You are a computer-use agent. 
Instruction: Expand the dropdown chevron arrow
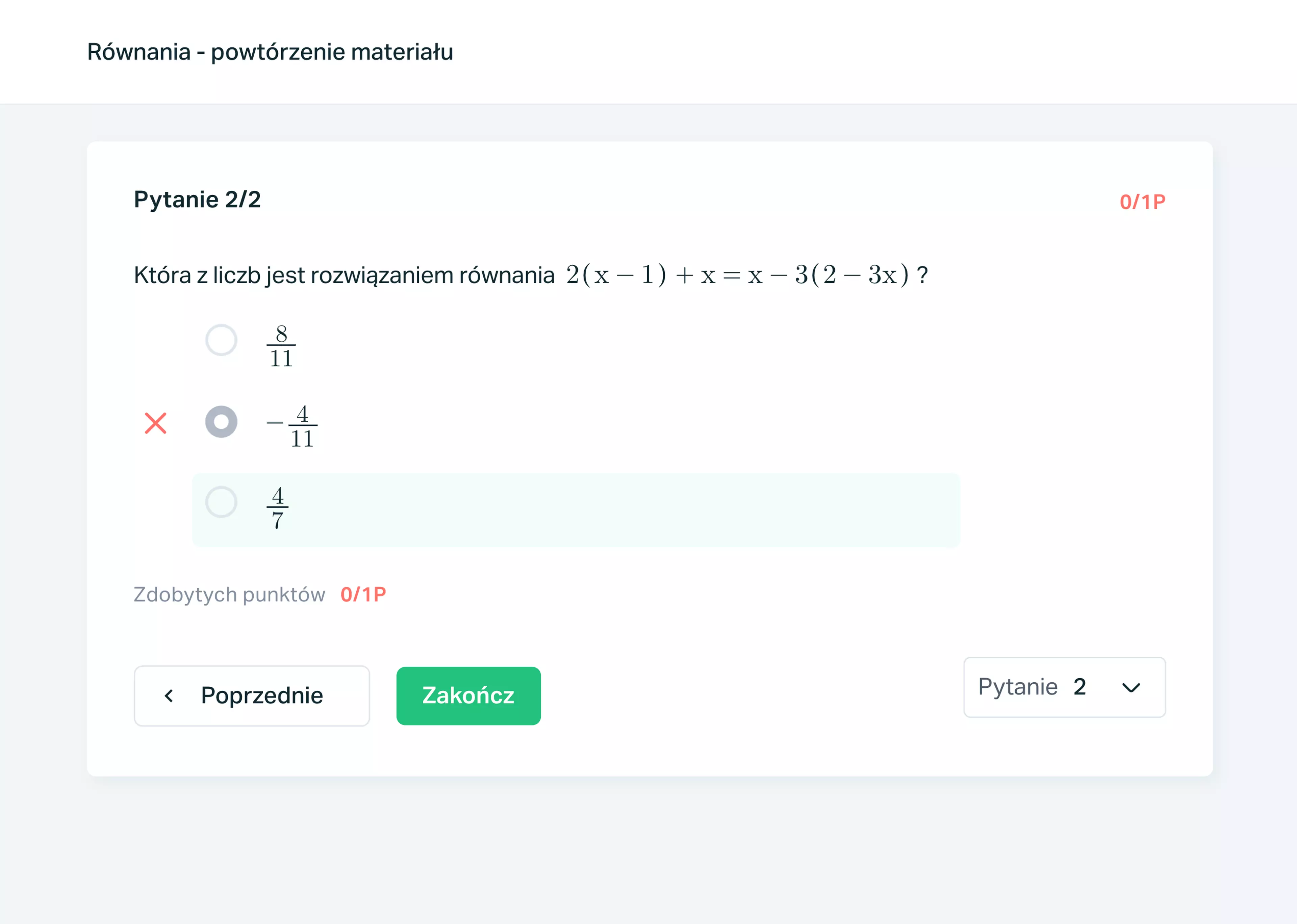pos(1131,688)
